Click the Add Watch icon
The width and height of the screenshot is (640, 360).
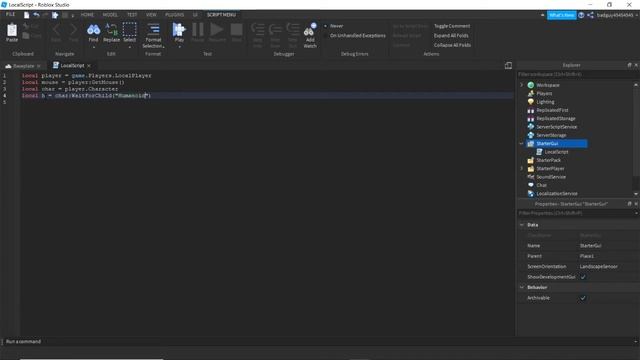pyautogui.click(x=310, y=30)
